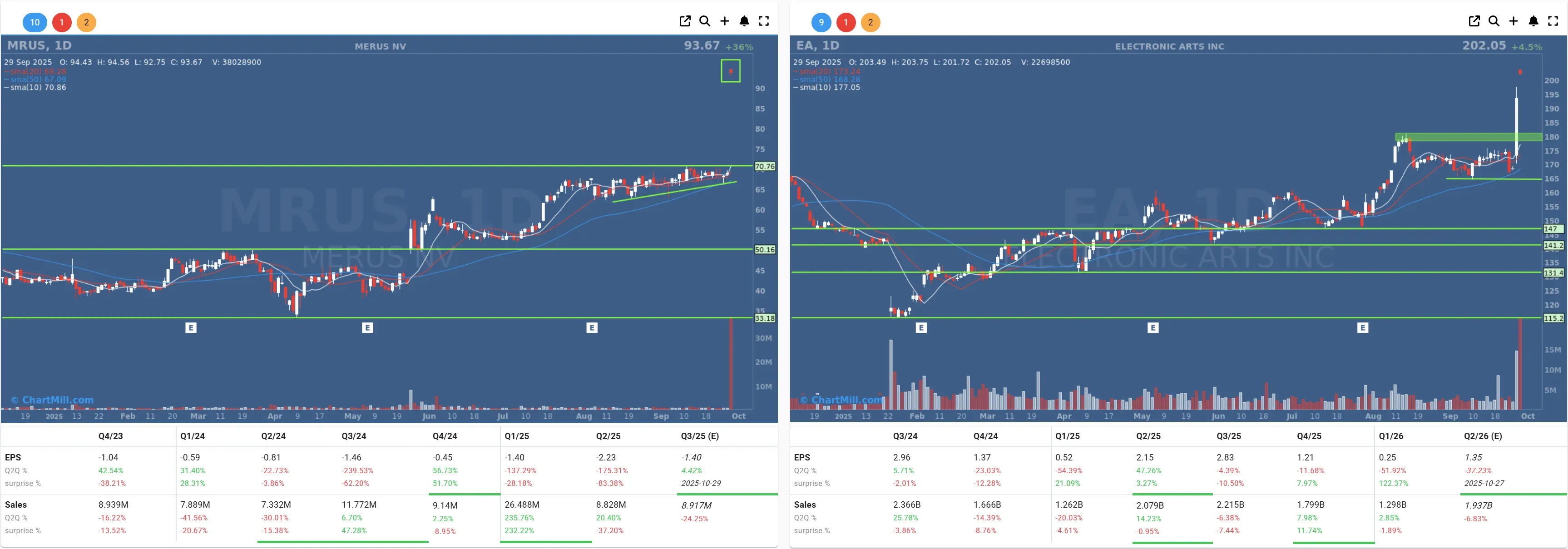Image resolution: width=1568 pixels, height=549 pixels.
Task: Click the July earnings E marker on EA chart
Action: click(1362, 327)
